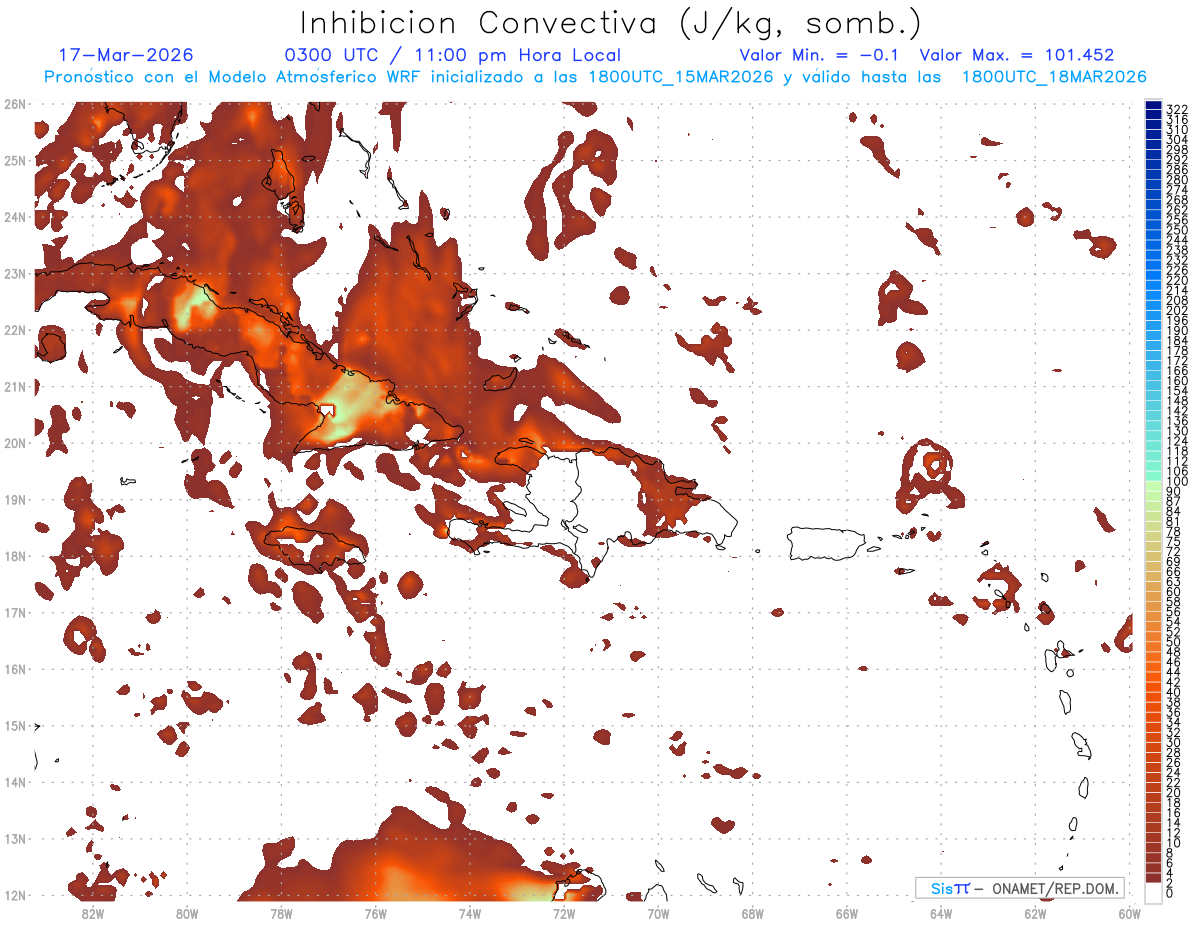This screenshot has width=1200, height=927.
Task: Click the '20N' latitude label
Action: [14, 443]
